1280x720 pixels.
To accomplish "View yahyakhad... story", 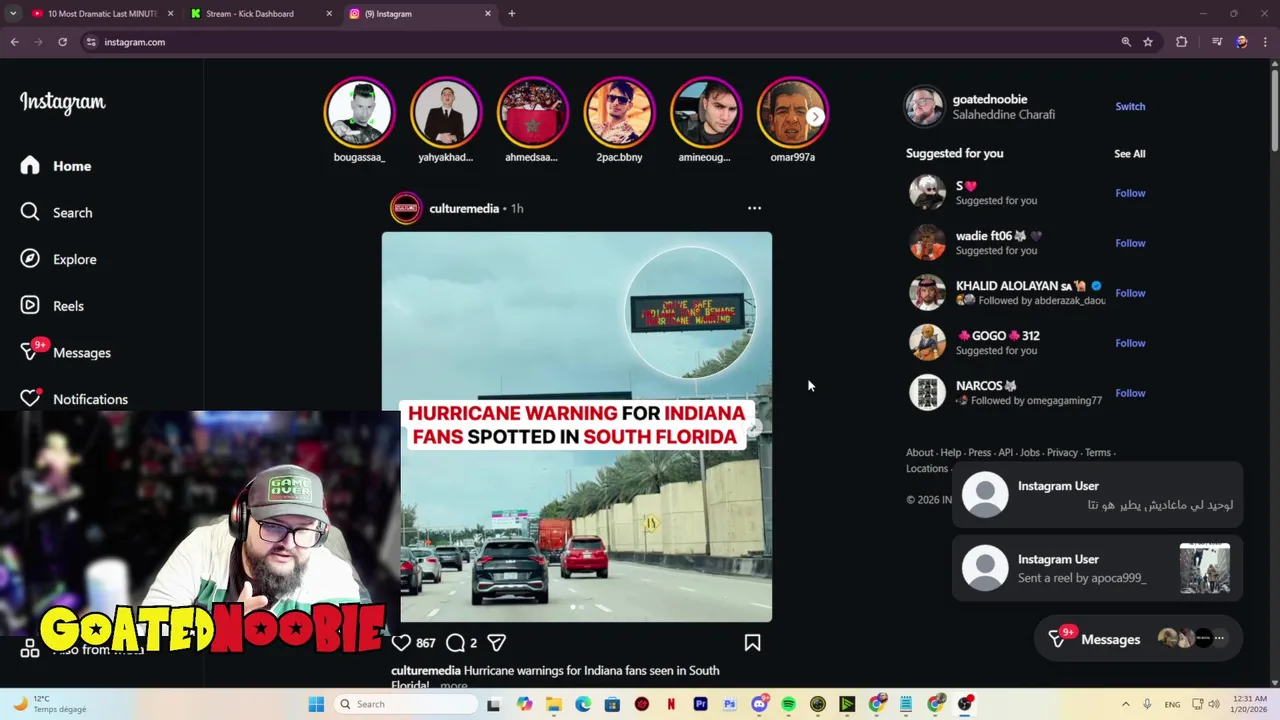I will [446, 112].
